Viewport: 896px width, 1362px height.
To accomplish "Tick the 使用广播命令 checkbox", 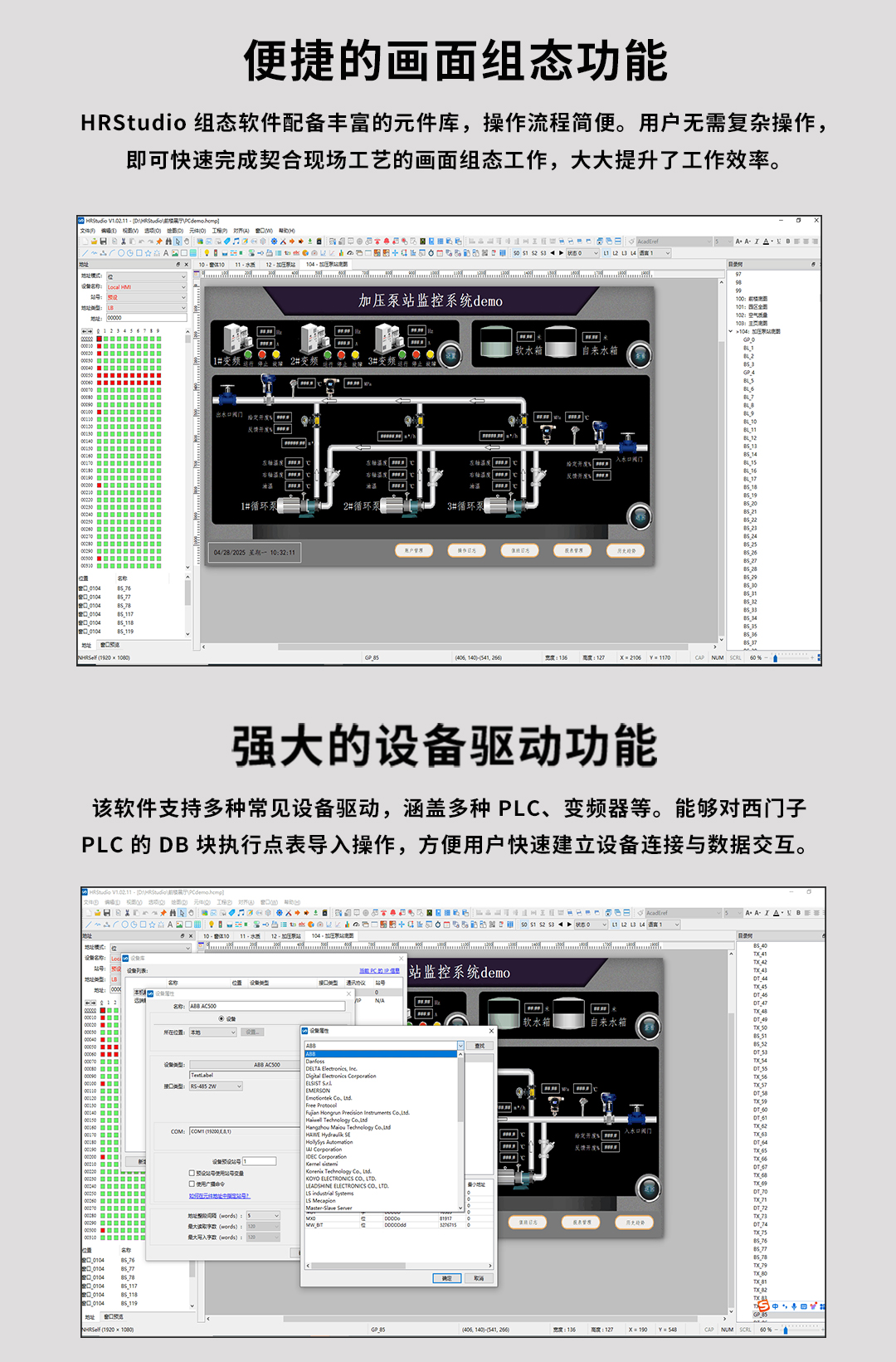I will coord(192,1184).
